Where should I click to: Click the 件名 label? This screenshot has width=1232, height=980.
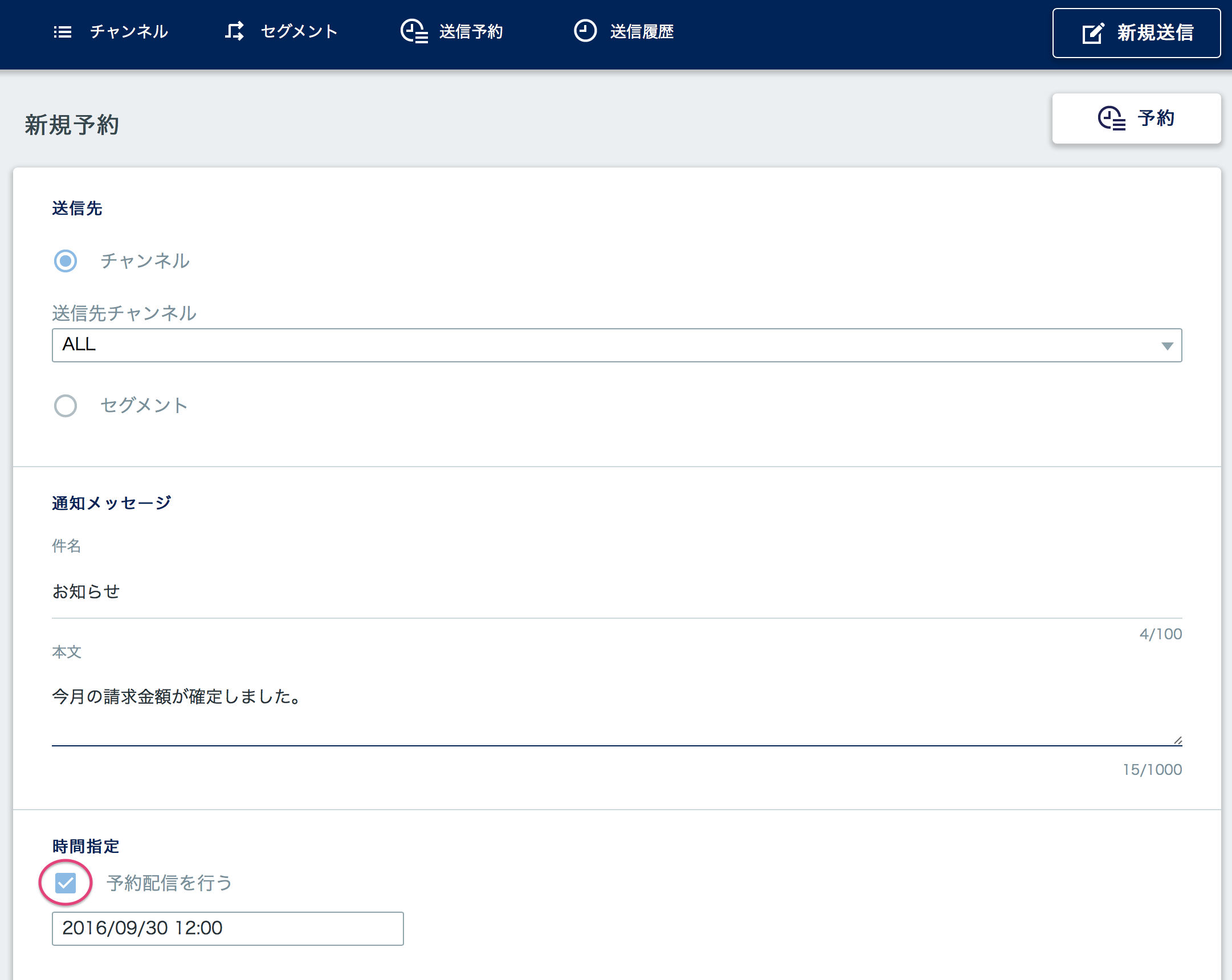click(x=67, y=546)
